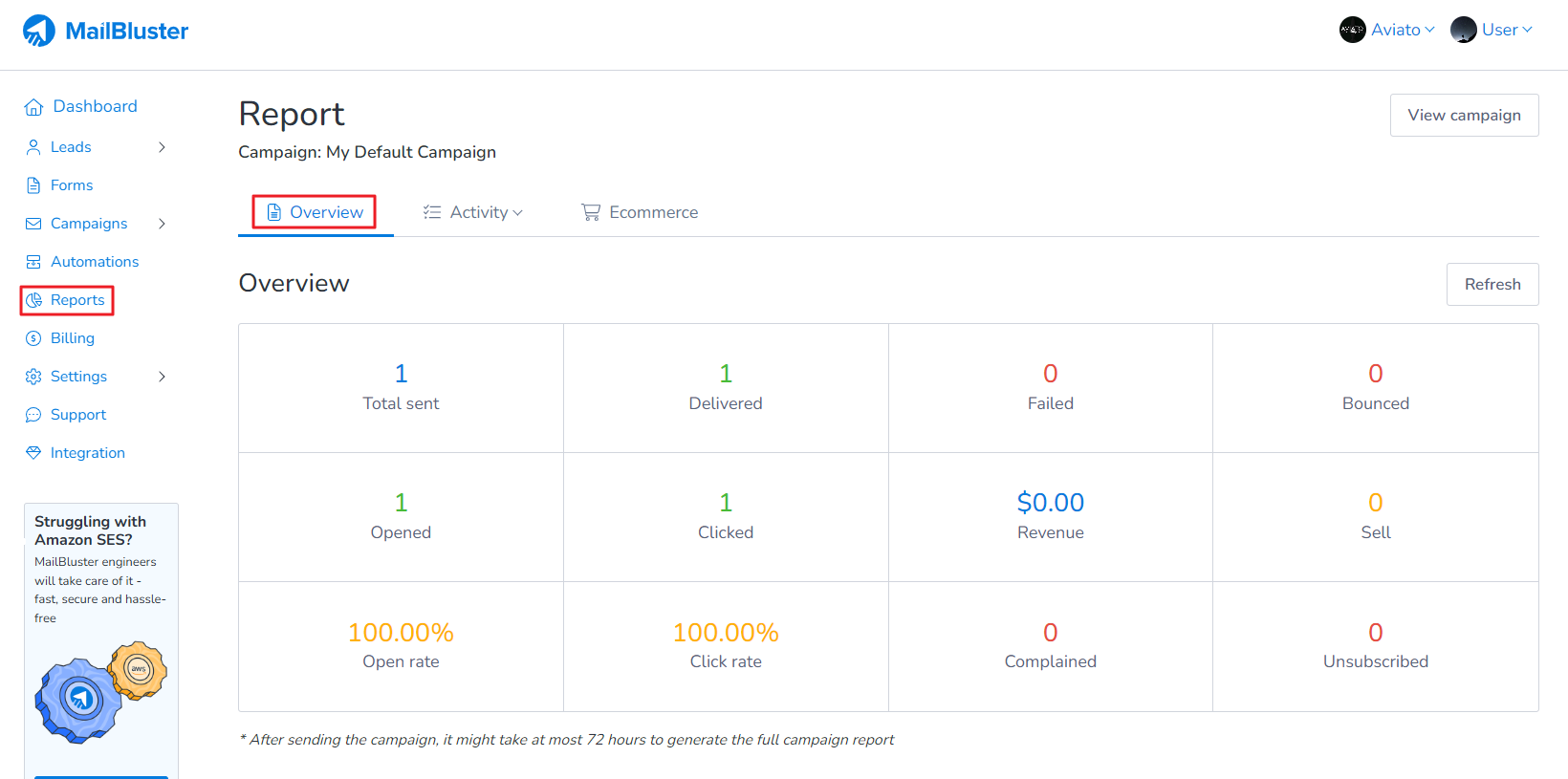Open the Billing sidebar link
1568x779 pixels.
[60, 338]
